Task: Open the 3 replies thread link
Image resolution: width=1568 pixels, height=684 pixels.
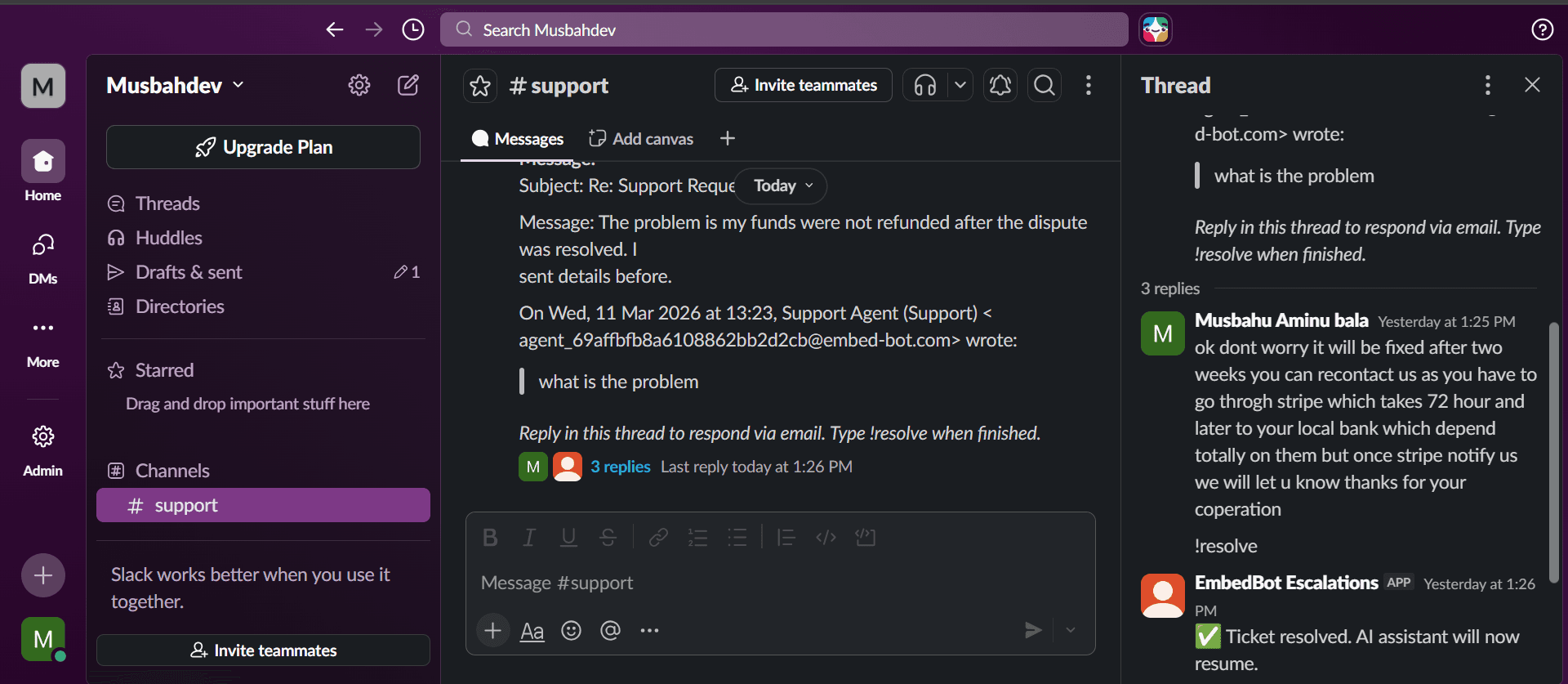Action: tap(620, 466)
